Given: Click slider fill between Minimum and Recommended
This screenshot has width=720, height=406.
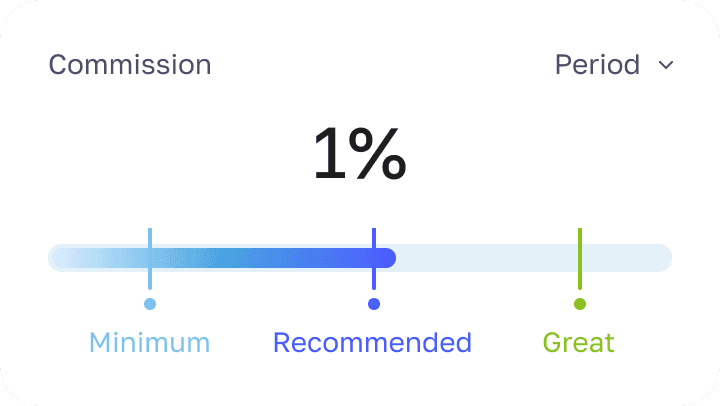Looking at the screenshot, I should [x=262, y=258].
